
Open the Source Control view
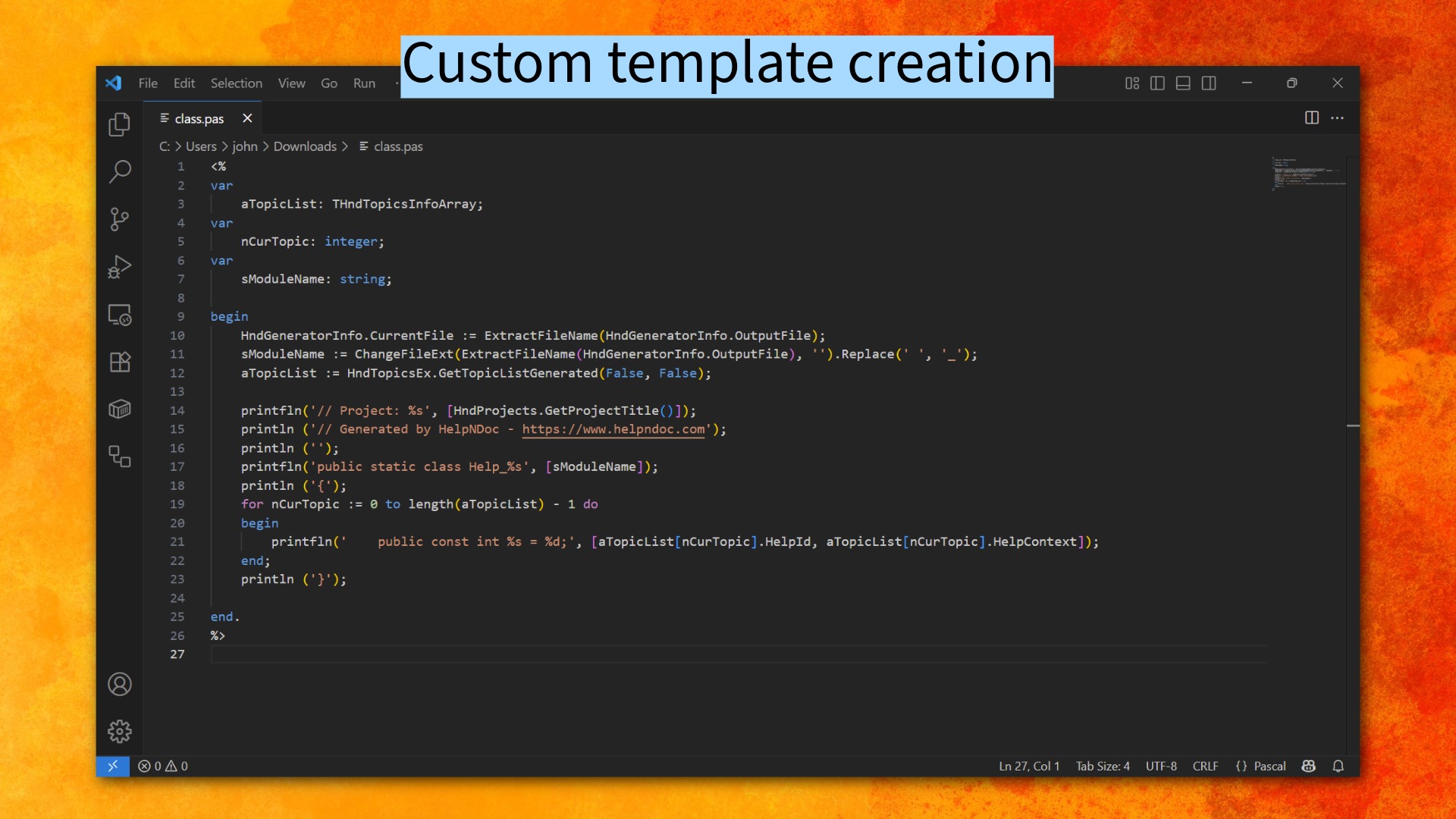tap(119, 219)
